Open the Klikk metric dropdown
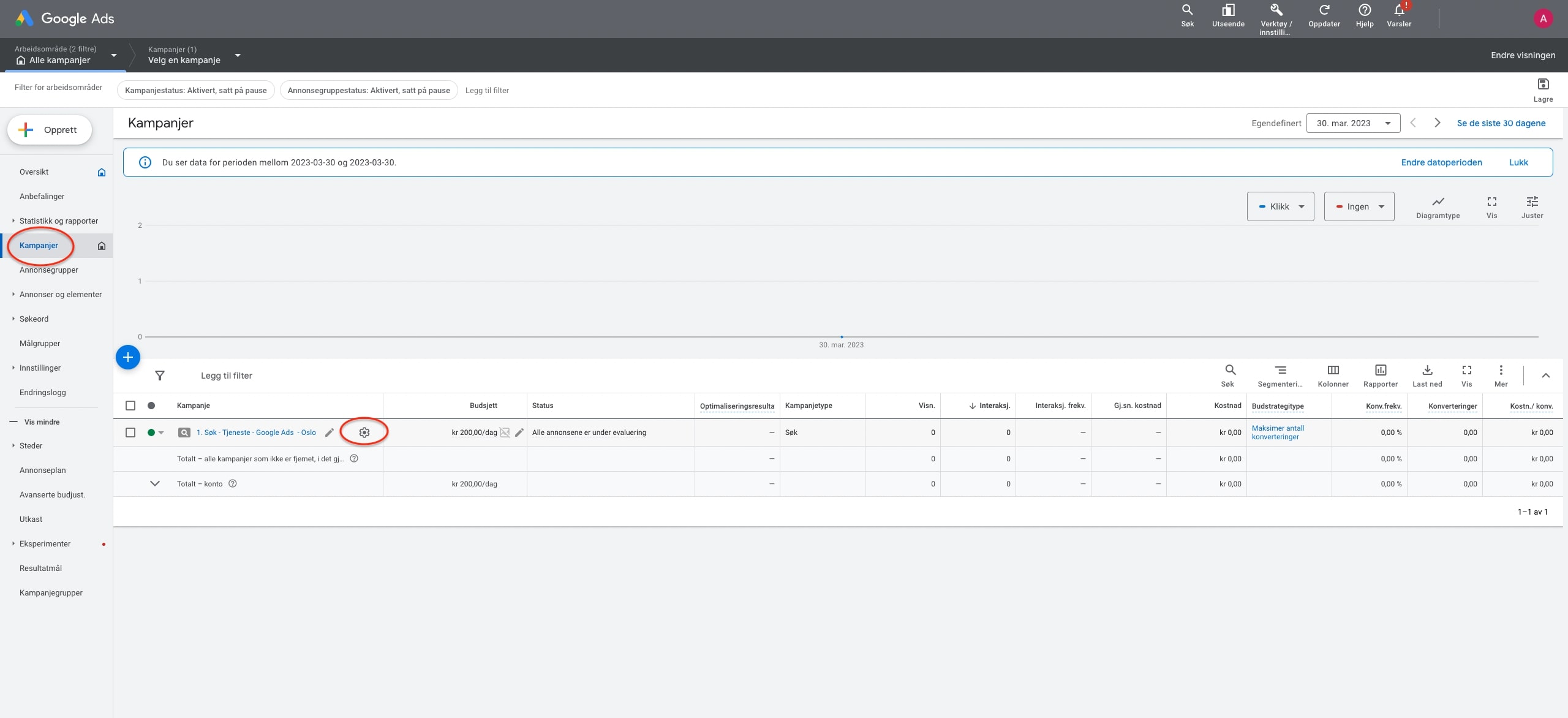Screen dimensions: 1568x718 pyautogui.click(x=1280, y=206)
